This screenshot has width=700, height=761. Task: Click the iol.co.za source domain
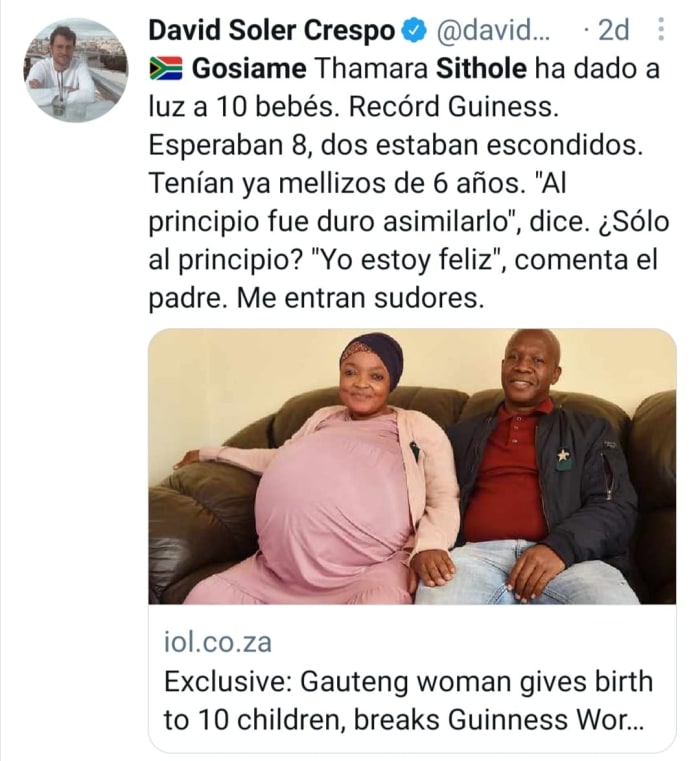pyautogui.click(x=217, y=641)
